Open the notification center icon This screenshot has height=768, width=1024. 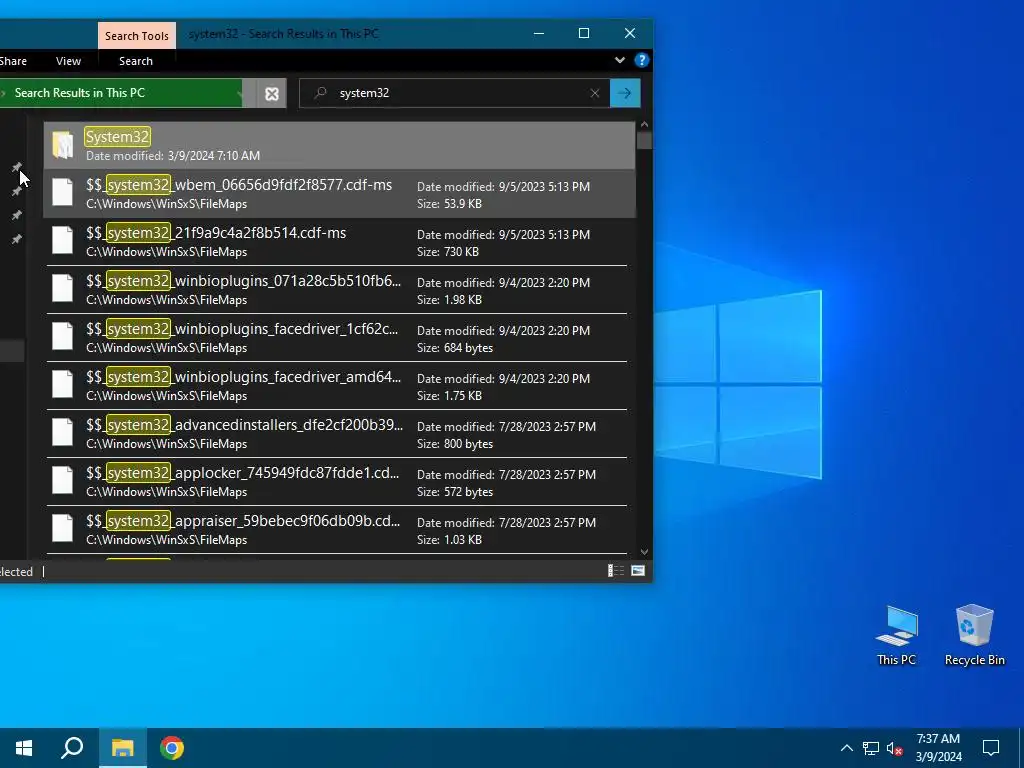(991, 748)
